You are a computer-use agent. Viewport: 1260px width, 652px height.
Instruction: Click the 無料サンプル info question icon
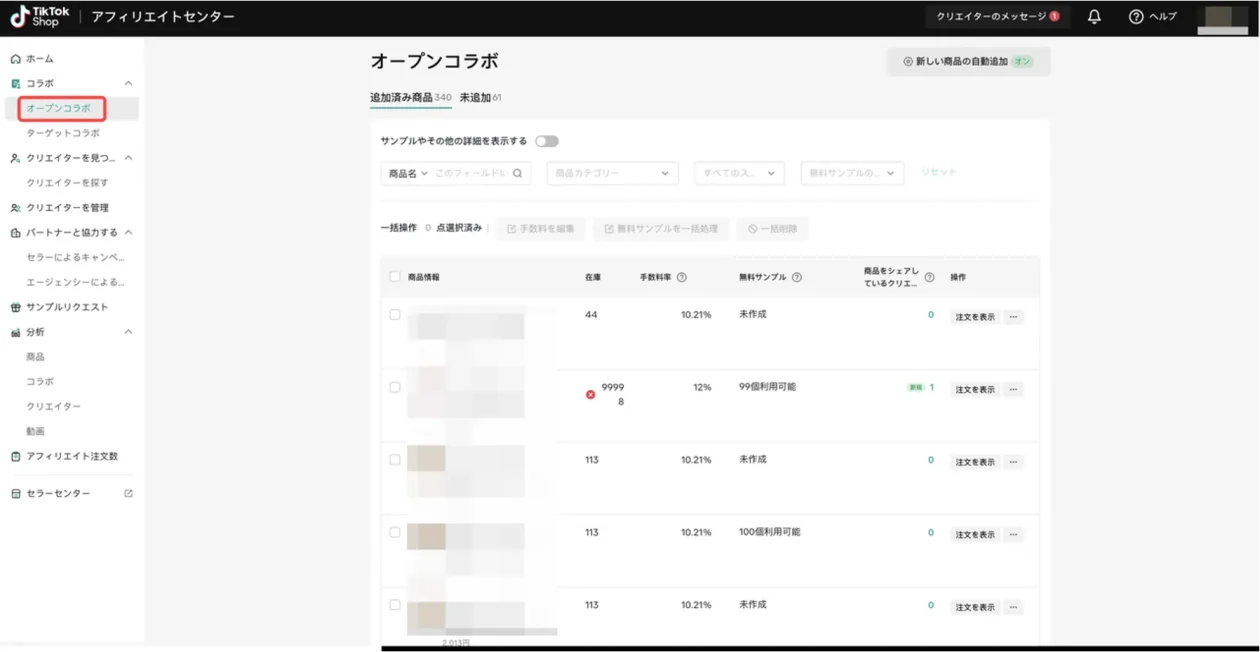click(797, 277)
